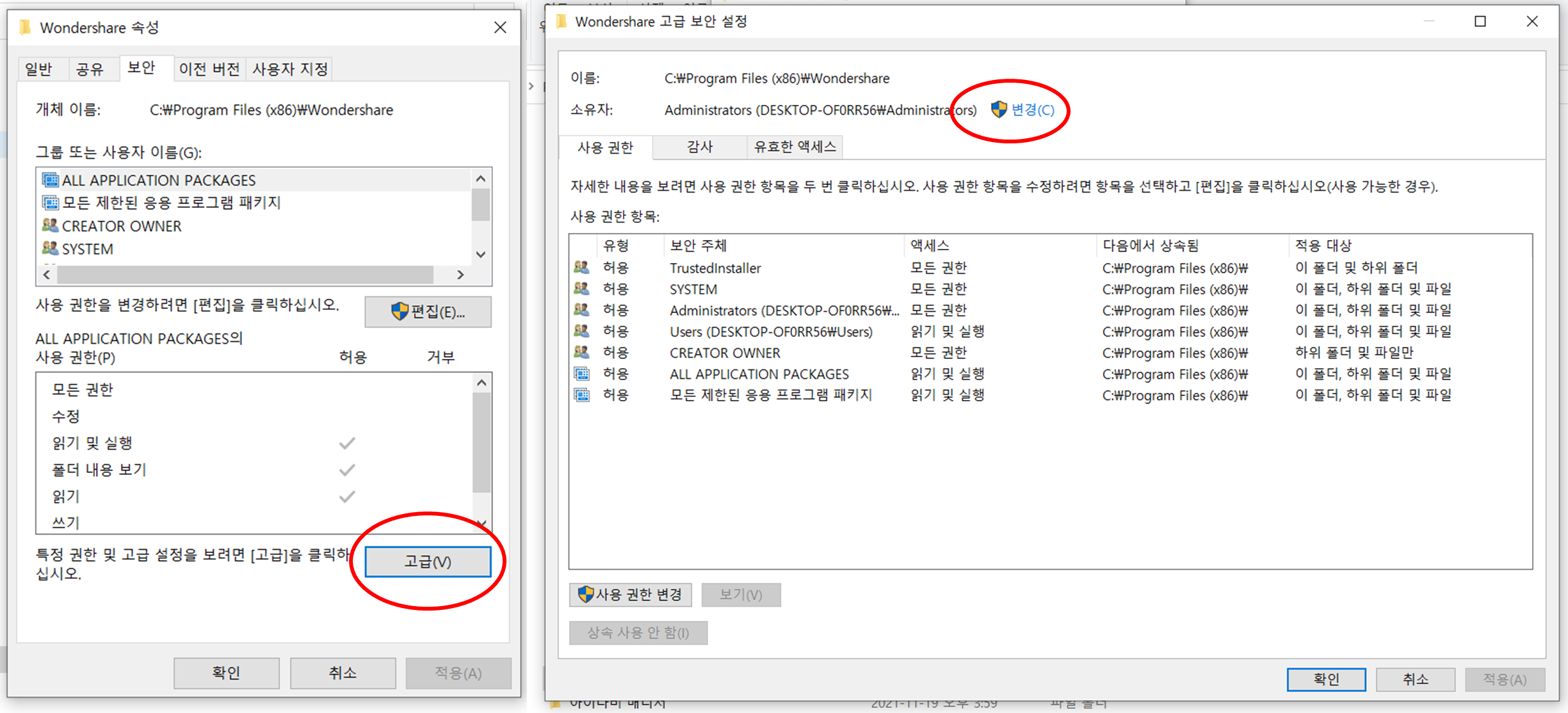Maximize the 고급 보안 설정 window

click(1480, 22)
